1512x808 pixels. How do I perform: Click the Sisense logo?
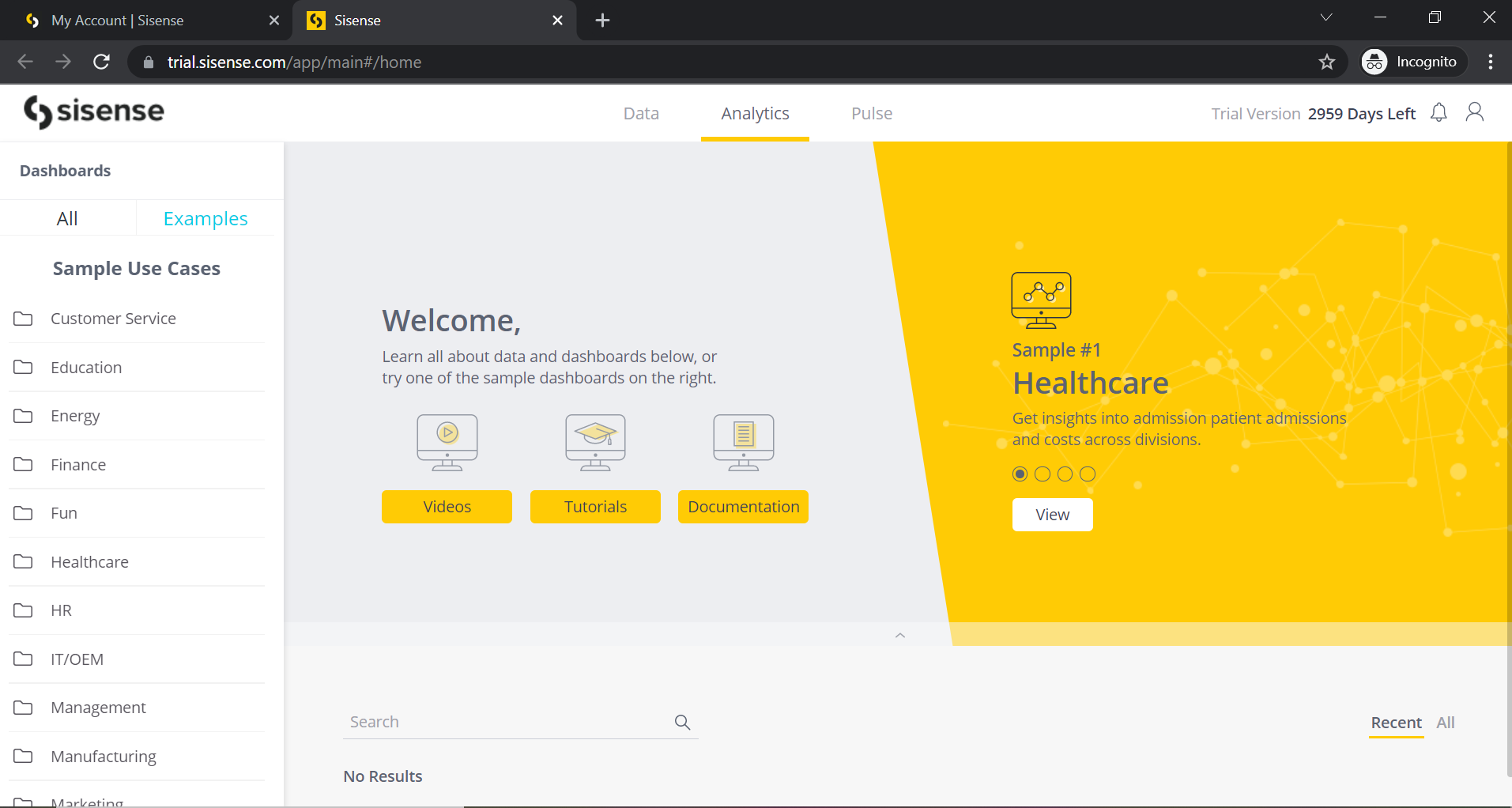point(94,111)
